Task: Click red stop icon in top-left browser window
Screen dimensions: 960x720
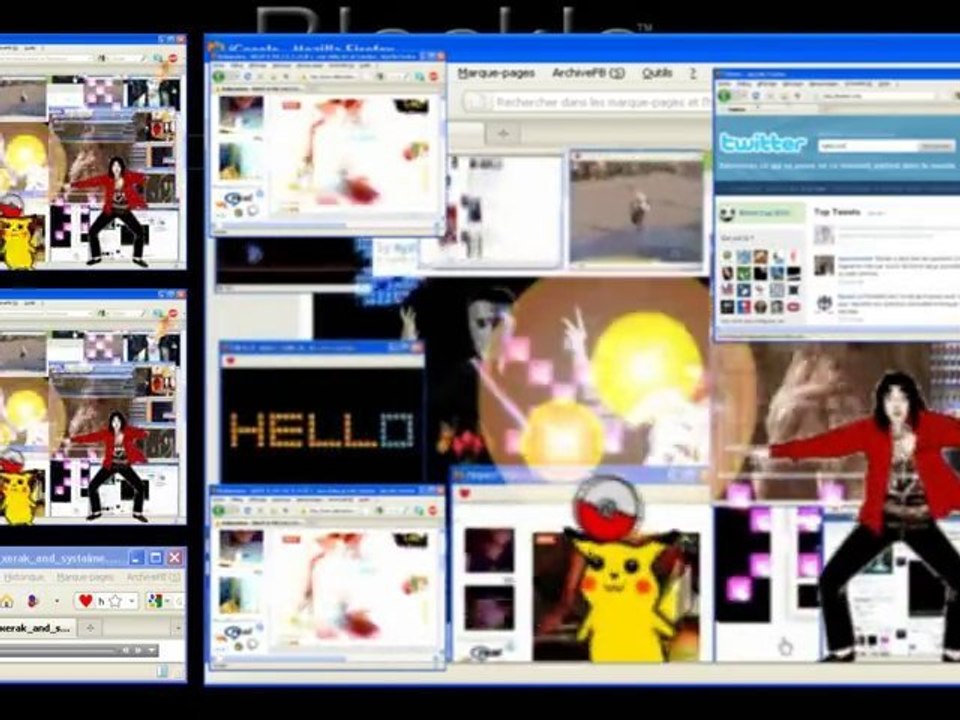Action: coord(173,58)
